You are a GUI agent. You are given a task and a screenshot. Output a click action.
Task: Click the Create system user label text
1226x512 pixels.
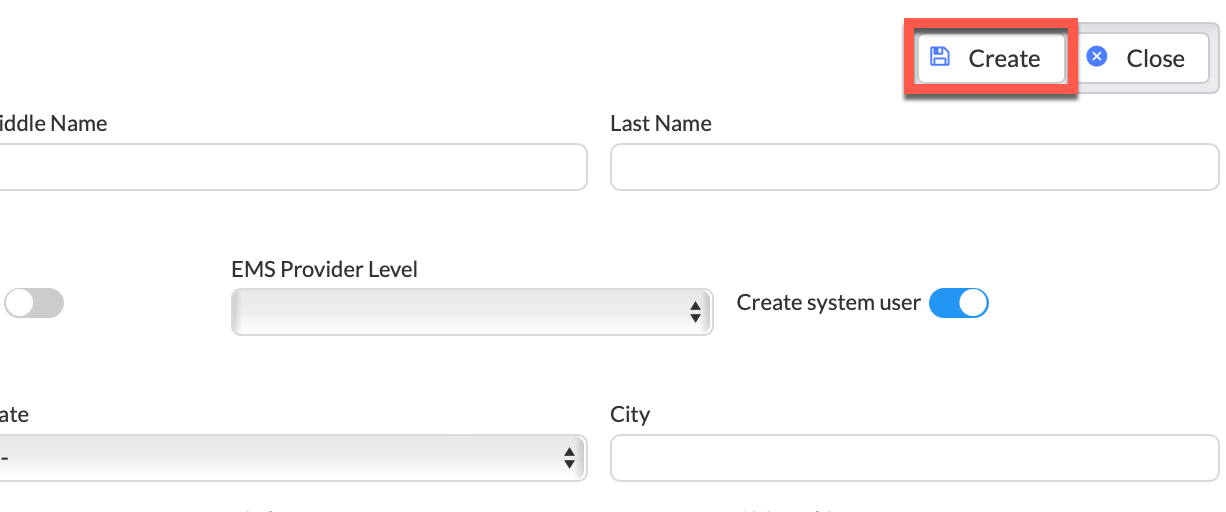point(828,303)
